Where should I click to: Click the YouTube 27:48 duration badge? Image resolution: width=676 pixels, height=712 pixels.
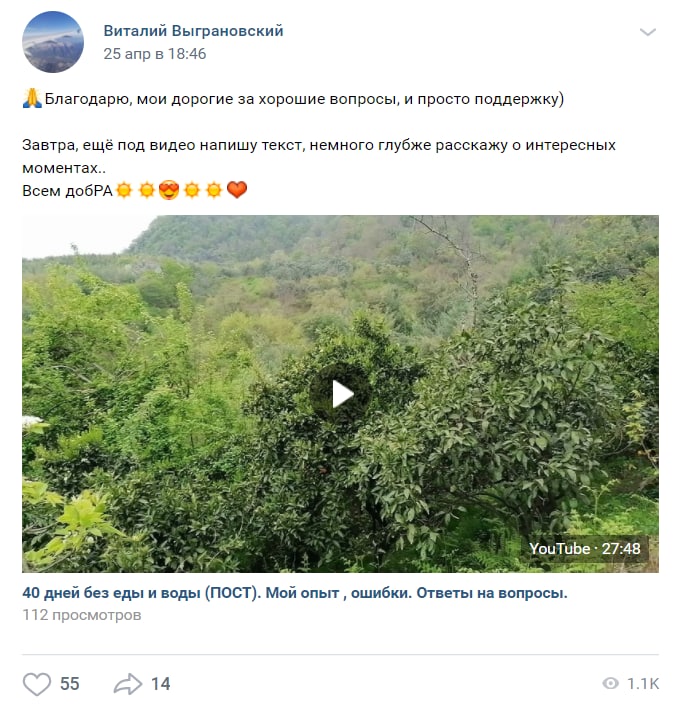[585, 549]
